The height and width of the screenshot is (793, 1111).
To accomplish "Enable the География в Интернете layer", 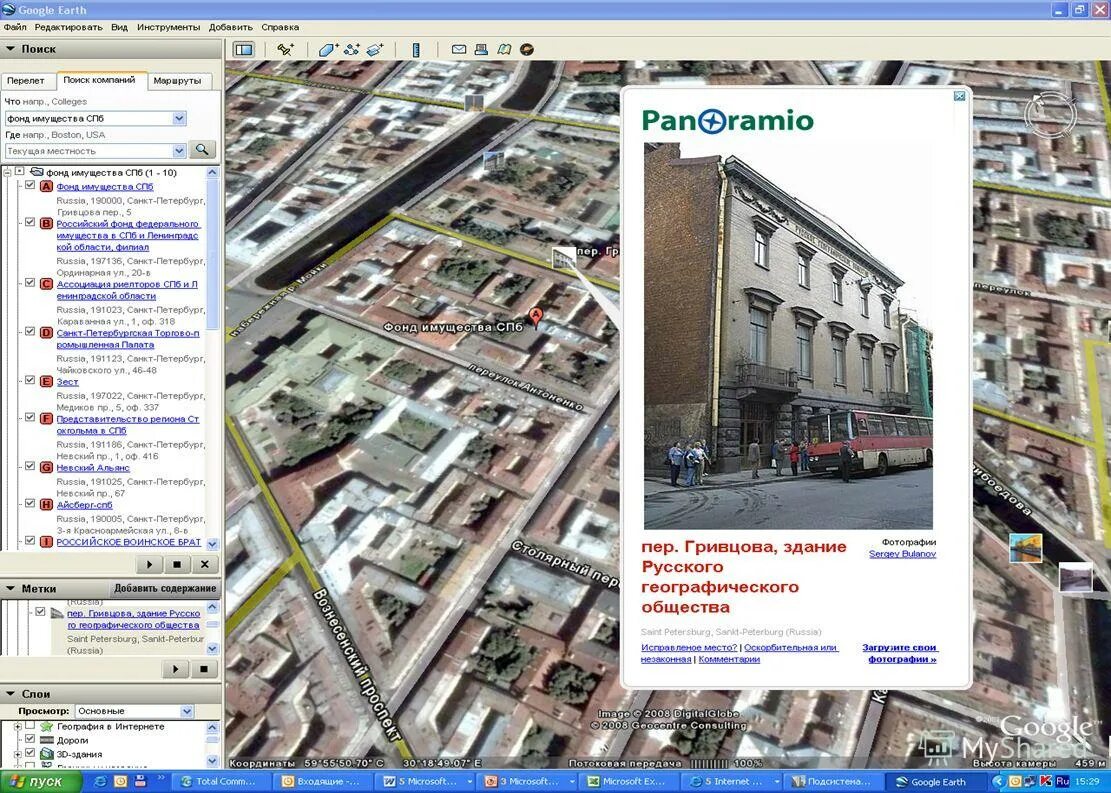I will [x=30, y=726].
